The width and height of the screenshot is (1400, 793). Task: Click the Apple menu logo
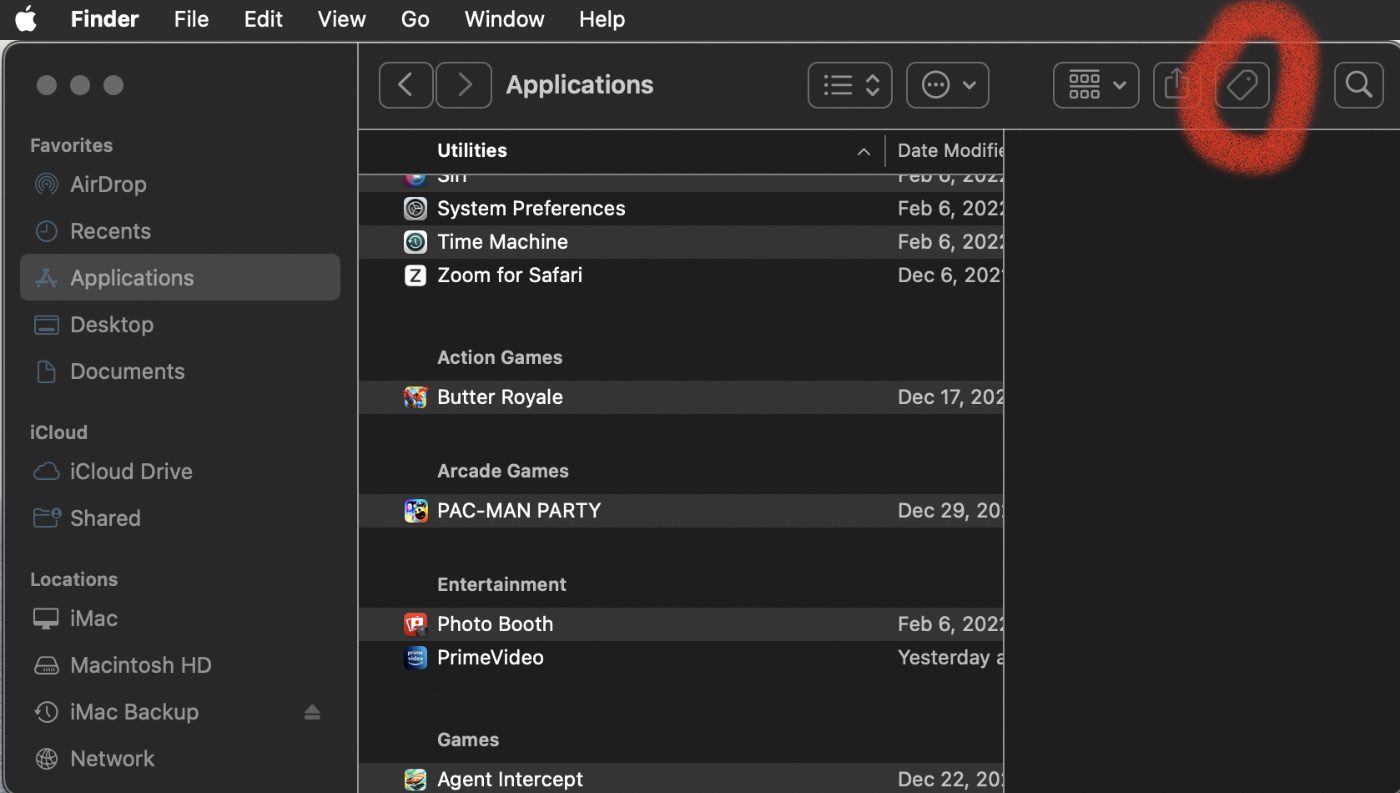[26, 19]
